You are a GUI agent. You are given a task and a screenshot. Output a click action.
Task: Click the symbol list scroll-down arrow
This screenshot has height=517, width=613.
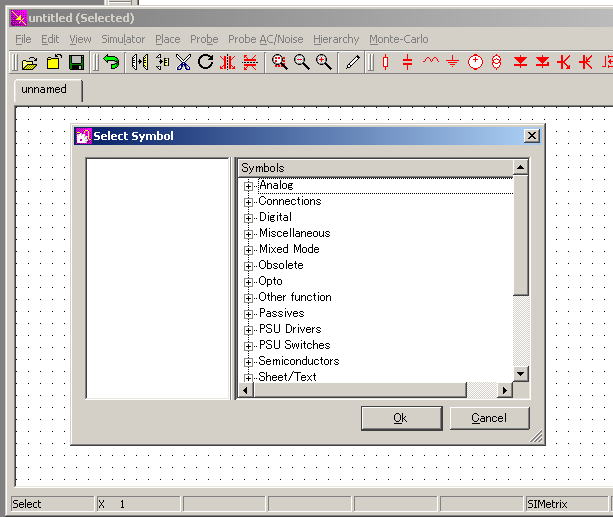tap(520, 374)
